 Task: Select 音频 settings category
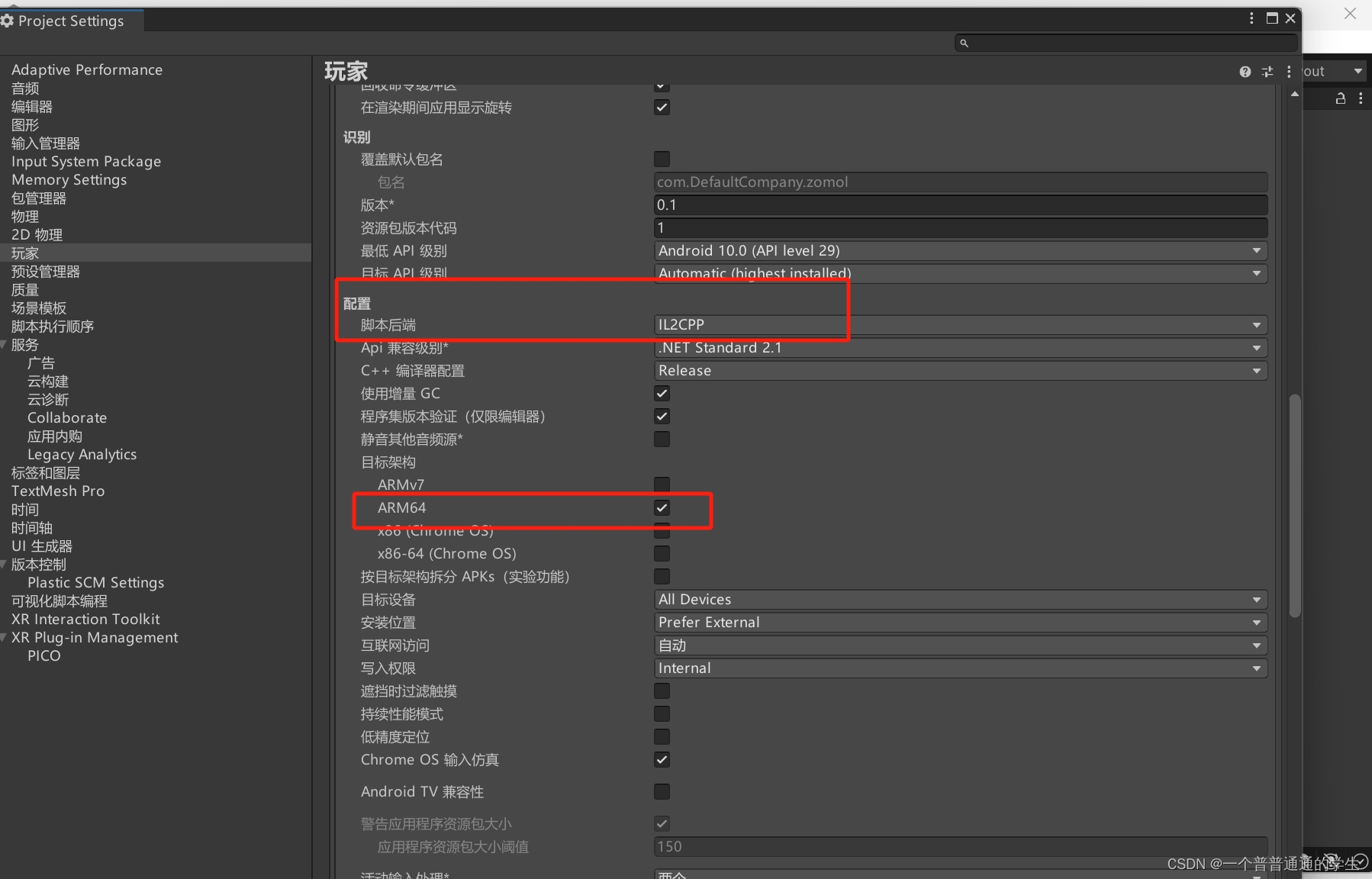click(x=25, y=89)
